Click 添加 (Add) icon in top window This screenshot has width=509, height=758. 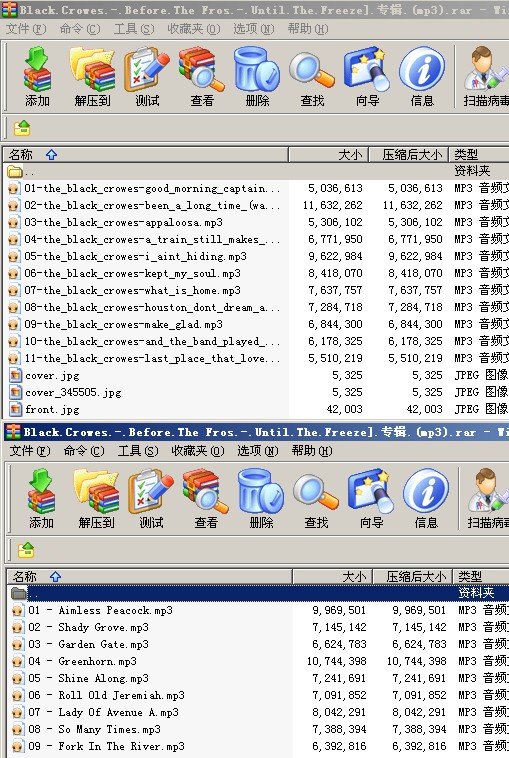pyautogui.click(x=37, y=76)
